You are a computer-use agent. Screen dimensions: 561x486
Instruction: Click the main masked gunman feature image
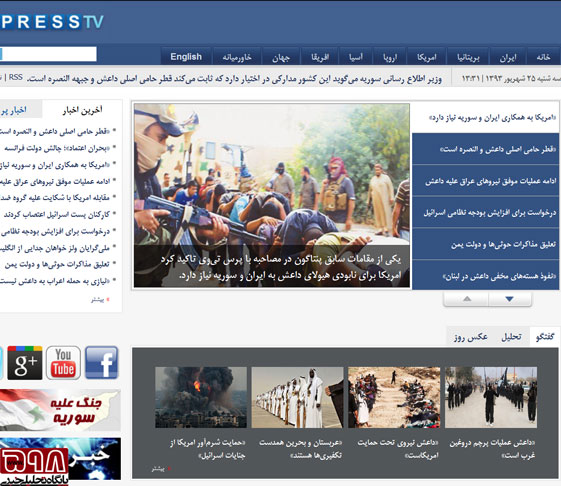pos(272,195)
